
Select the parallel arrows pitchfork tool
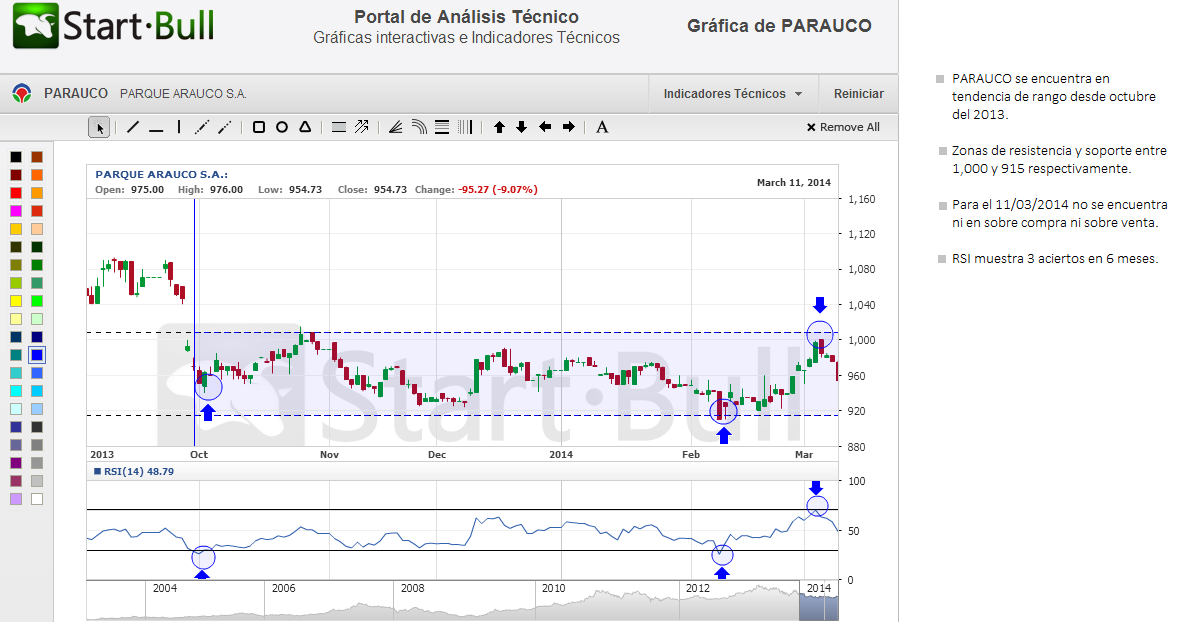pos(362,127)
